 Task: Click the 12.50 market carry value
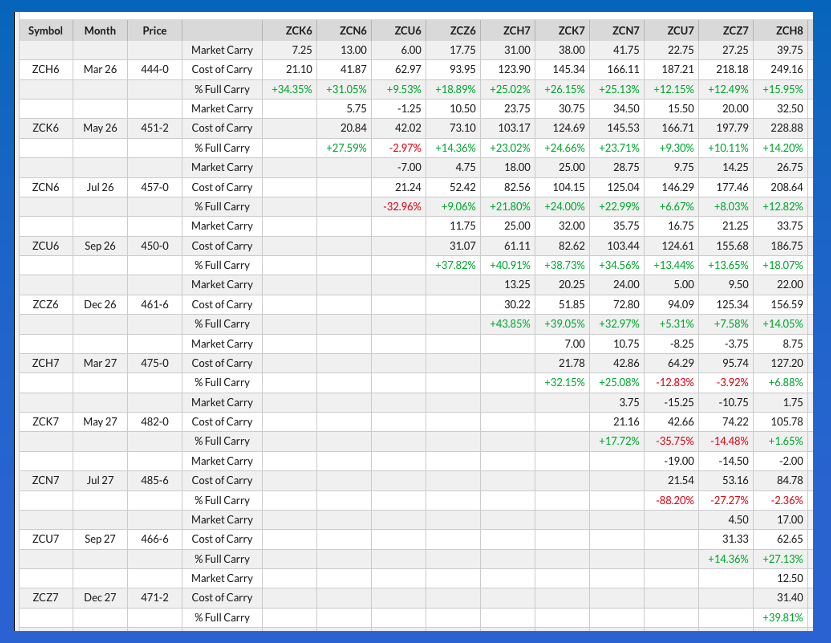[790, 578]
